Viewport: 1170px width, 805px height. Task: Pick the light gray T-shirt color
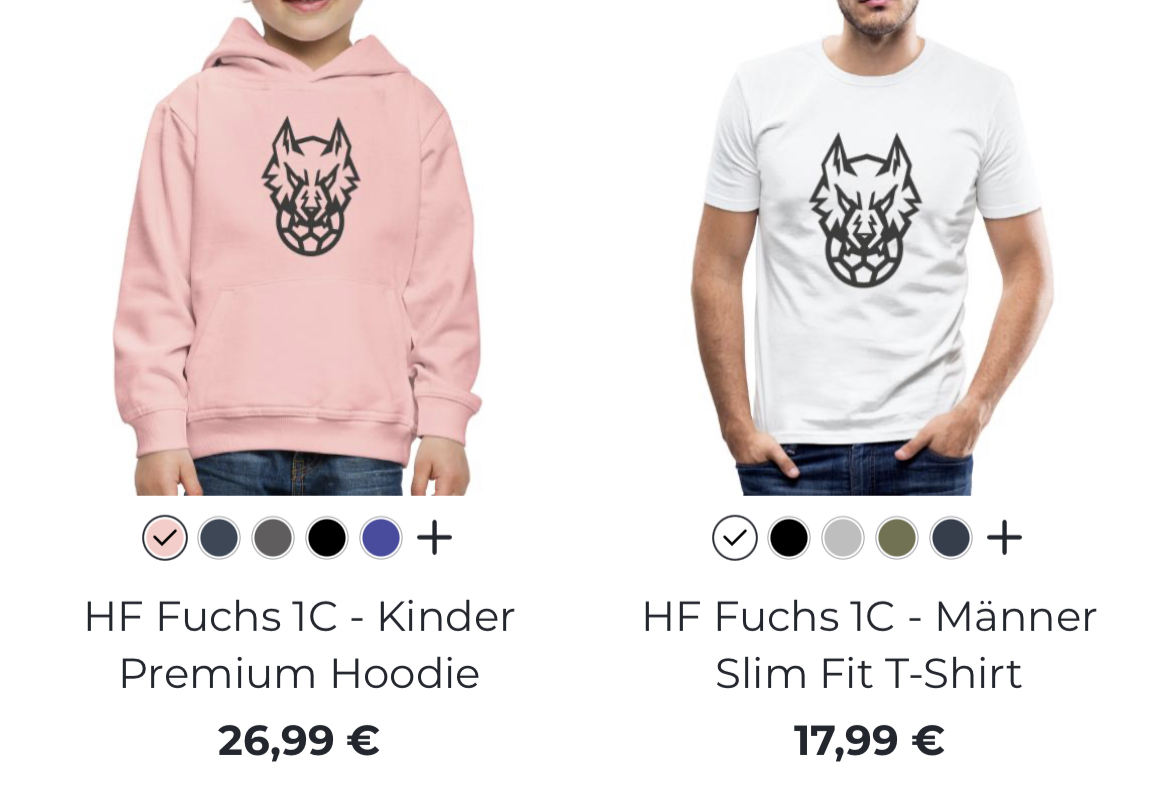[x=842, y=538]
